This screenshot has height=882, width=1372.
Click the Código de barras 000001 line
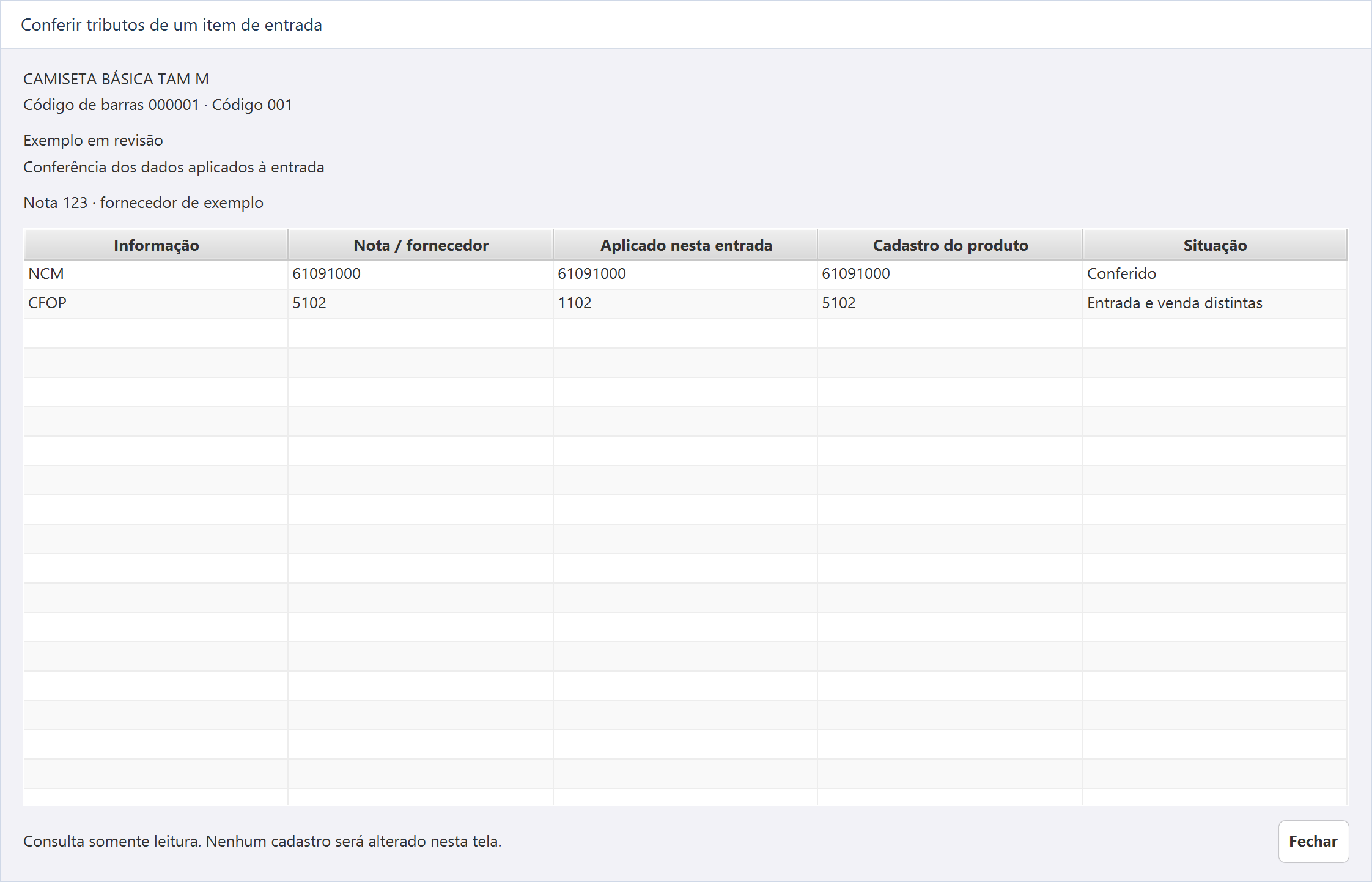click(x=158, y=105)
